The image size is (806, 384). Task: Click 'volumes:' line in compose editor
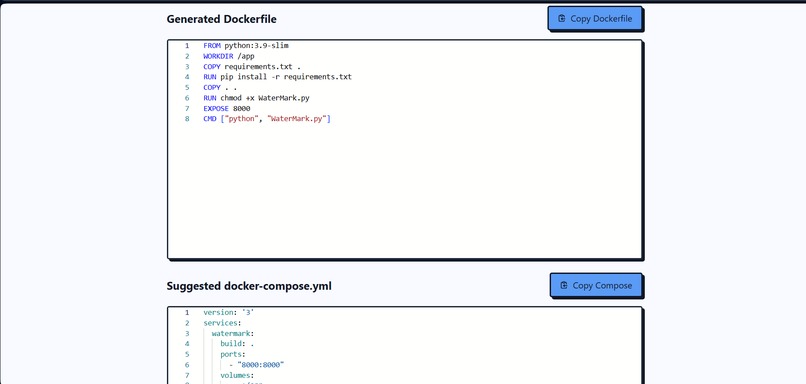[x=237, y=375]
